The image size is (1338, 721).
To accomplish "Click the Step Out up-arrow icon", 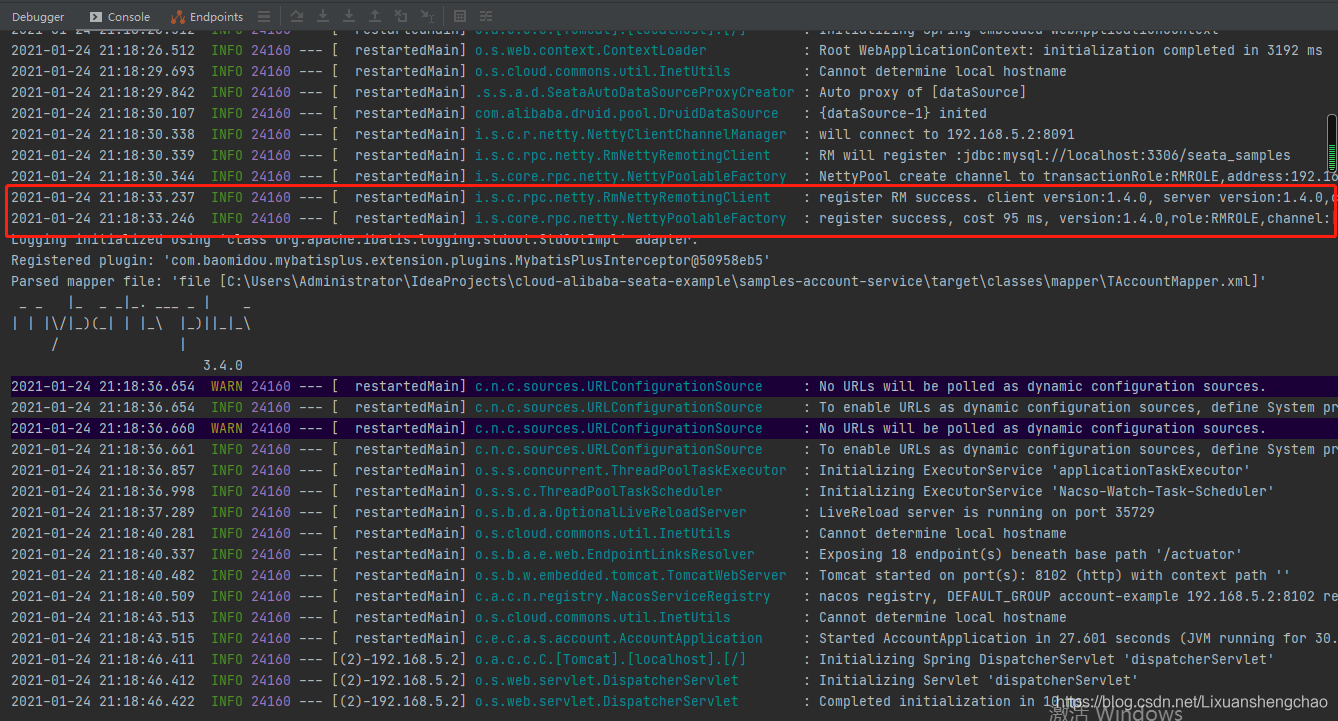I will point(375,17).
